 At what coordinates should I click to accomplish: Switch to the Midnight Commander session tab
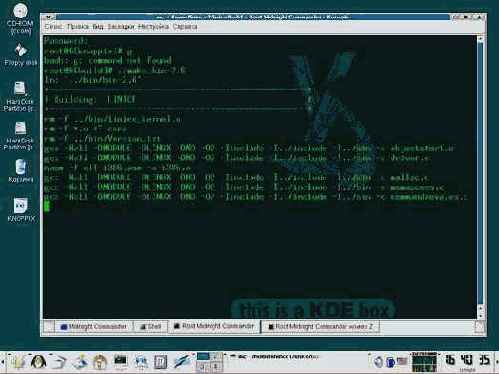tap(94, 326)
